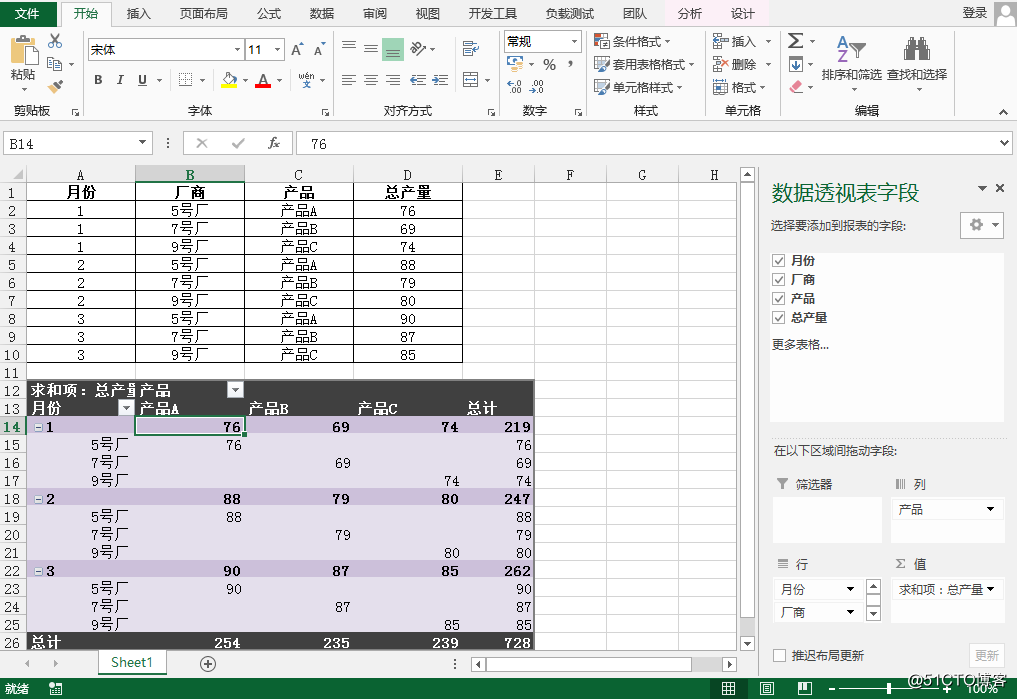1017x699 pixels.
Task: Switch to the 插入 ribbon tab
Action: point(139,14)
